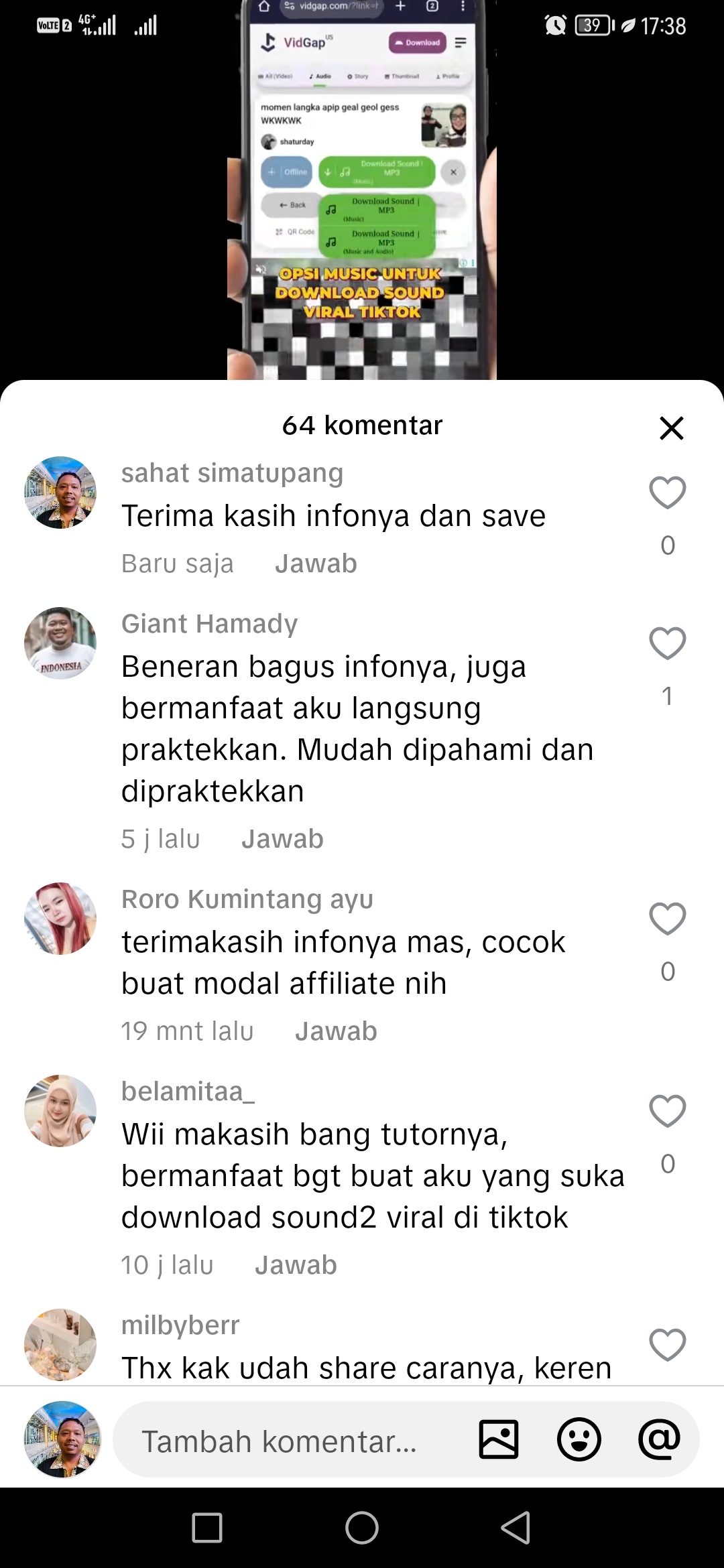Viewport: 724px width, 1568px height.
Task: Tap heart on Giant Hamady's comment
Action: [x=667, y=643]
